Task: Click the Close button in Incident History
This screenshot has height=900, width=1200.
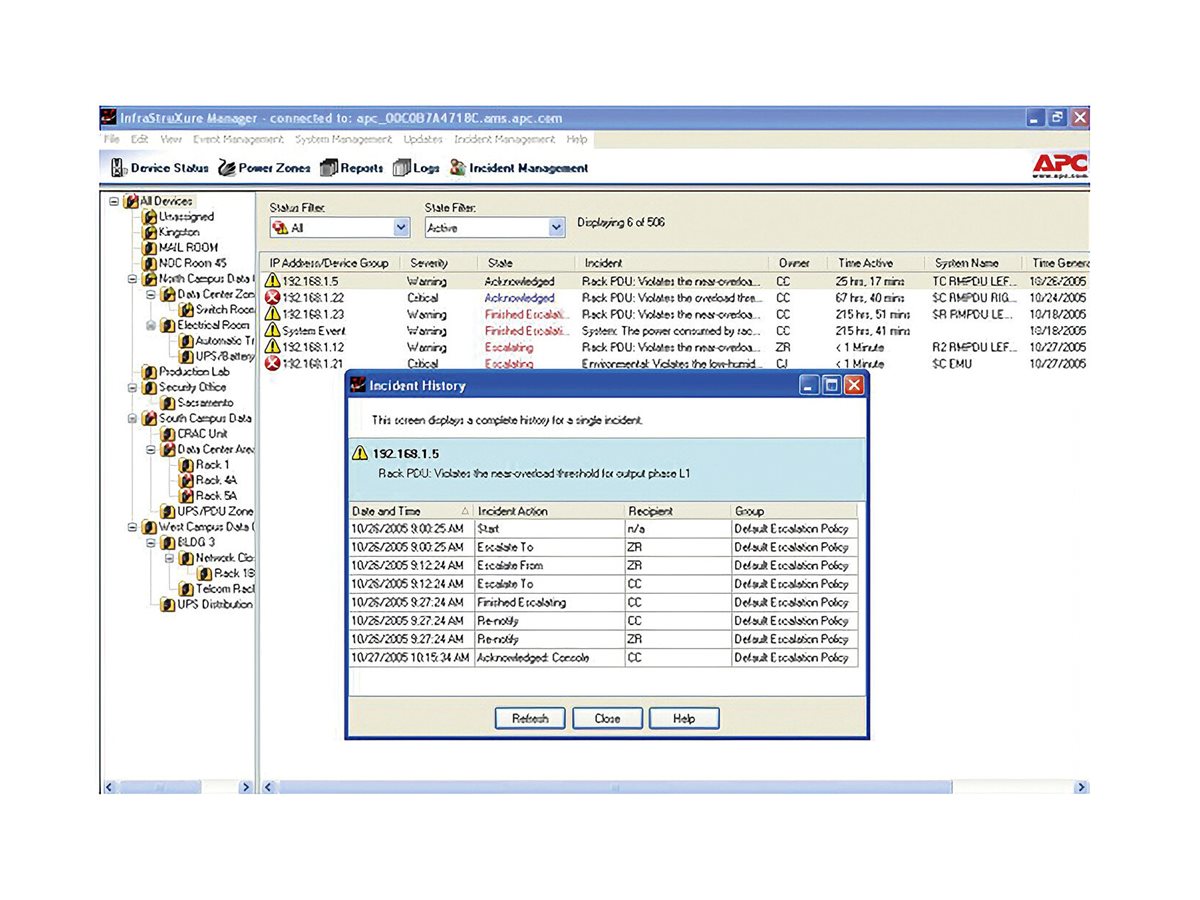Action: (x=607, y=718)
